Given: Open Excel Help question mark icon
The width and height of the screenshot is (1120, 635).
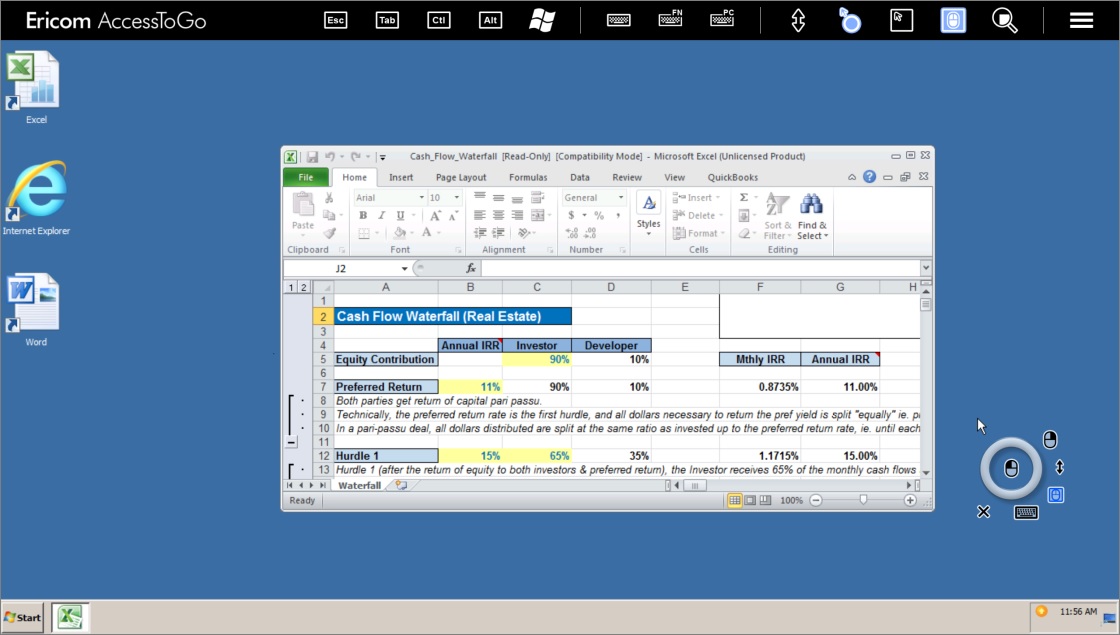Looking at the screenshot, I should click(869, 177).
